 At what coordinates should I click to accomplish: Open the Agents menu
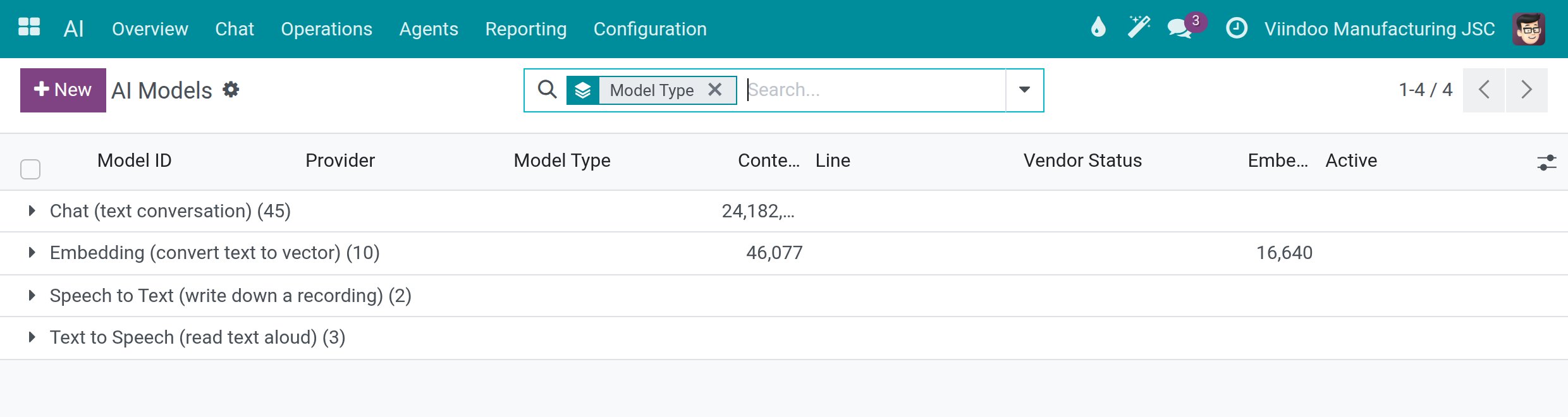(429, 29)
